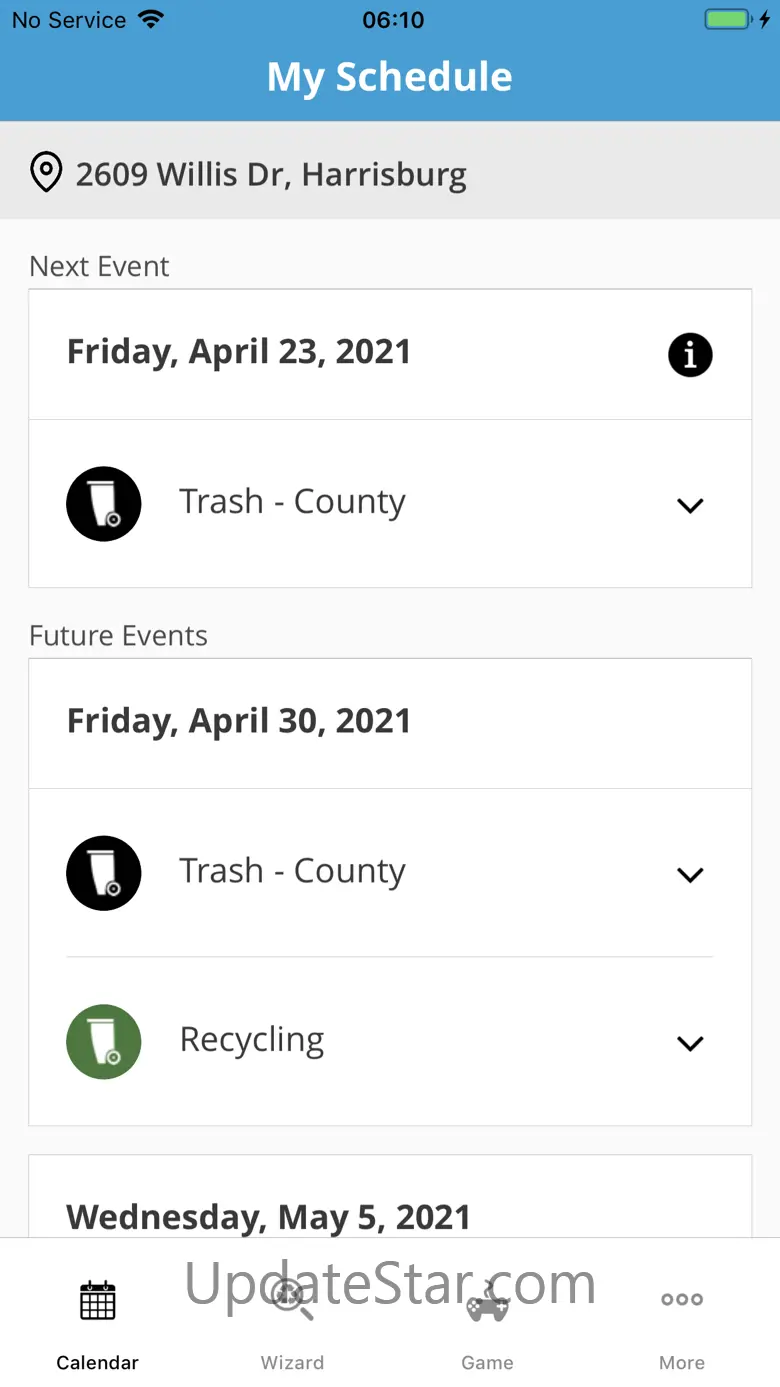Switch to the Wizard tab

pyautogui.click(x=292, y=1362)
